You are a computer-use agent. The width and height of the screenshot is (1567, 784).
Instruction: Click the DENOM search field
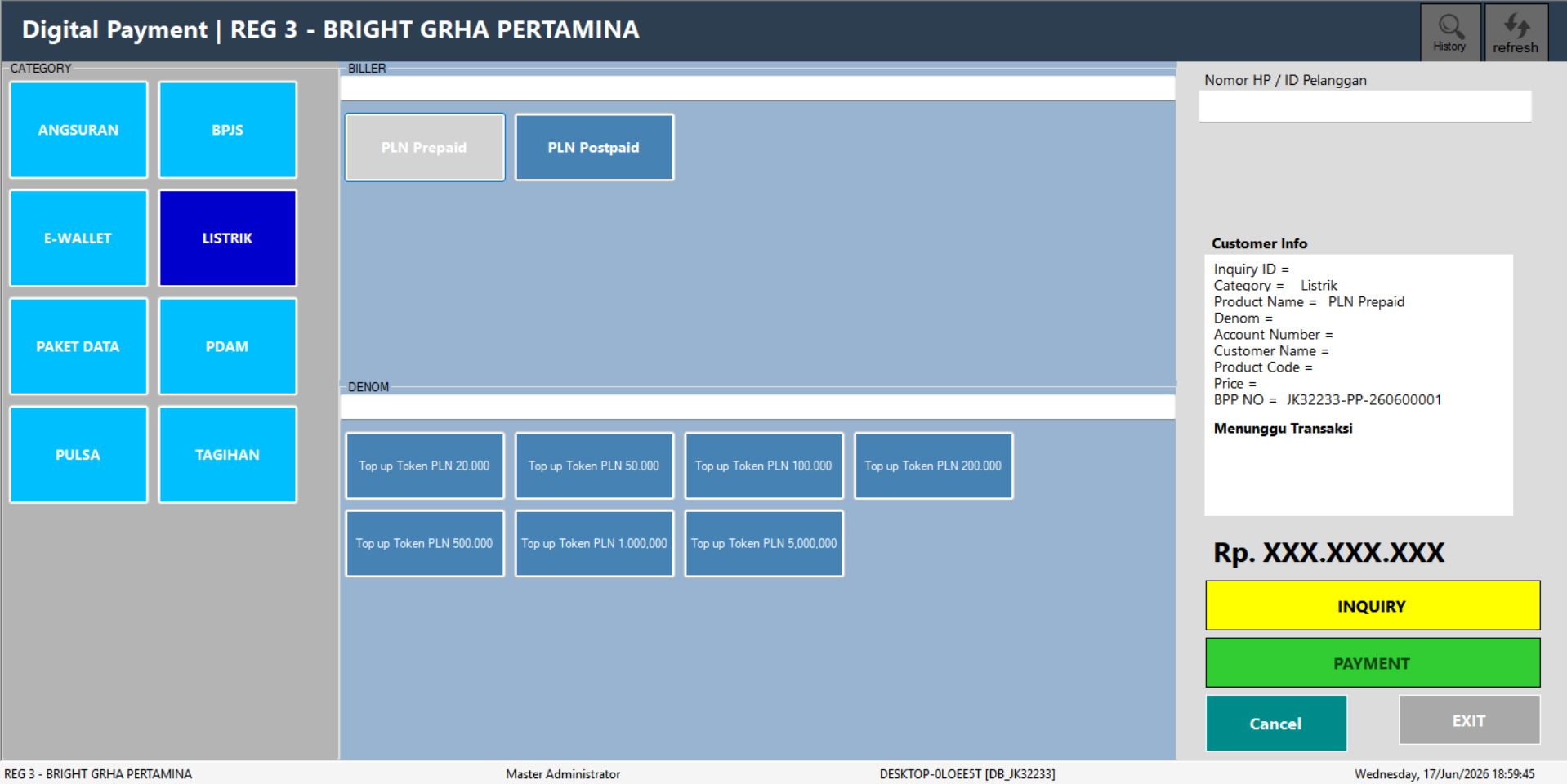(757, 407)
